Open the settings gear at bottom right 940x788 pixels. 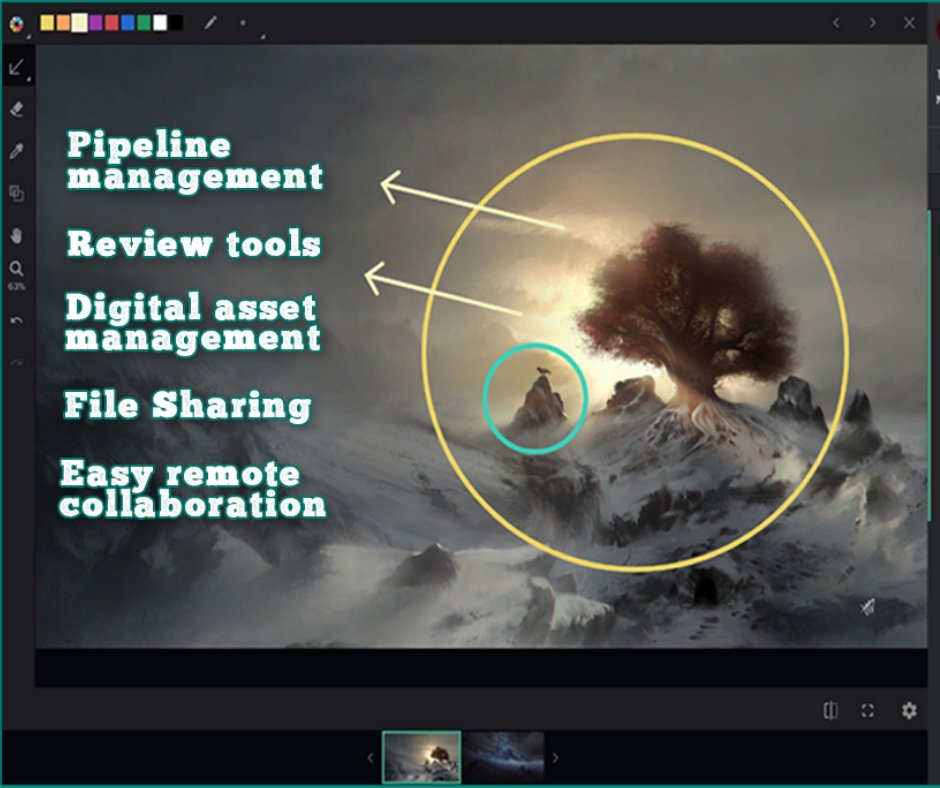click(908, 710)
